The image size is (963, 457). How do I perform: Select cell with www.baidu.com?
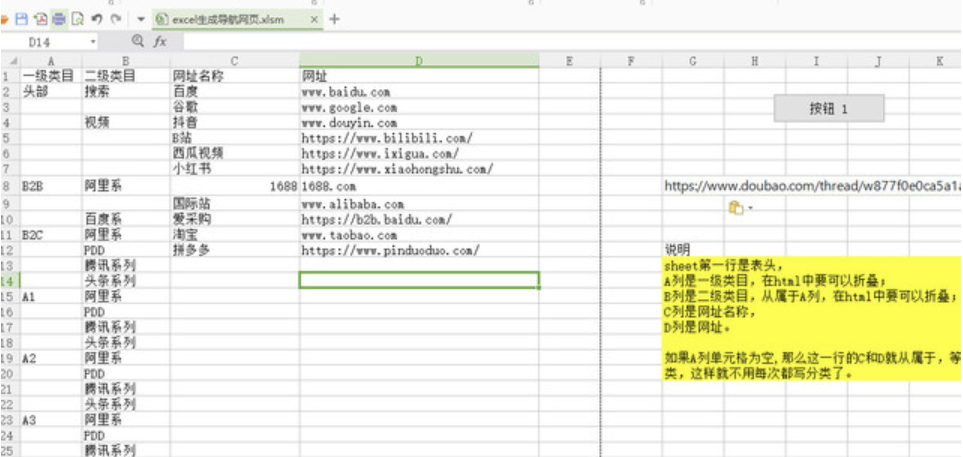coord(419,92)
